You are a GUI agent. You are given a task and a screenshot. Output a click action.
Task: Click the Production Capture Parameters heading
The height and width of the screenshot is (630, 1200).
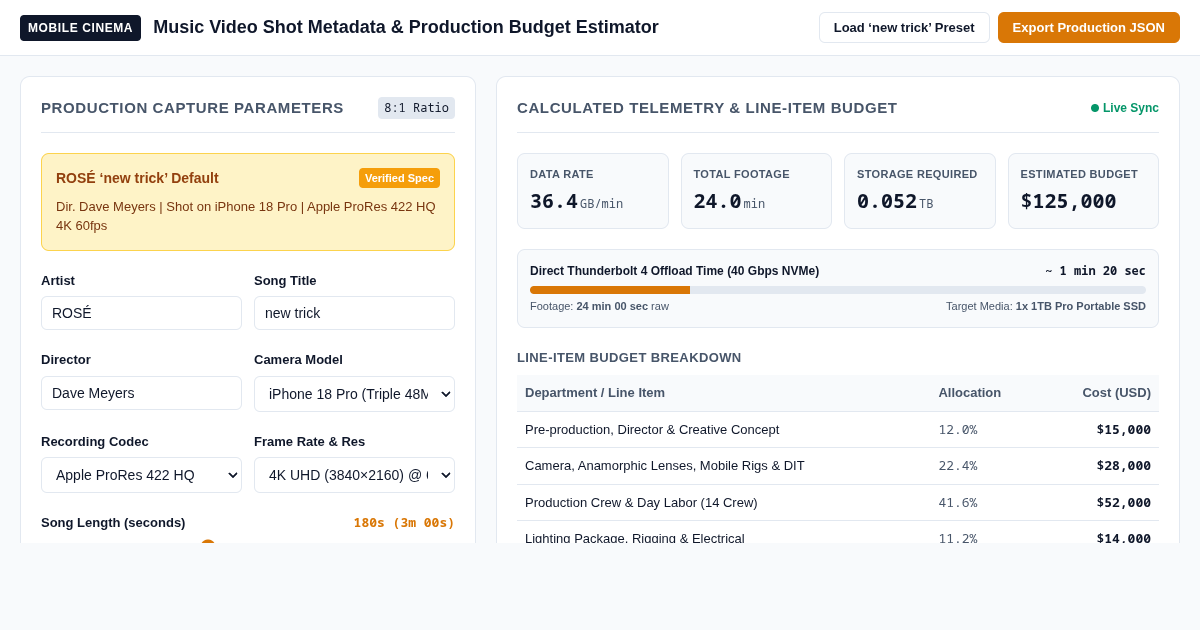click(192, 108)
